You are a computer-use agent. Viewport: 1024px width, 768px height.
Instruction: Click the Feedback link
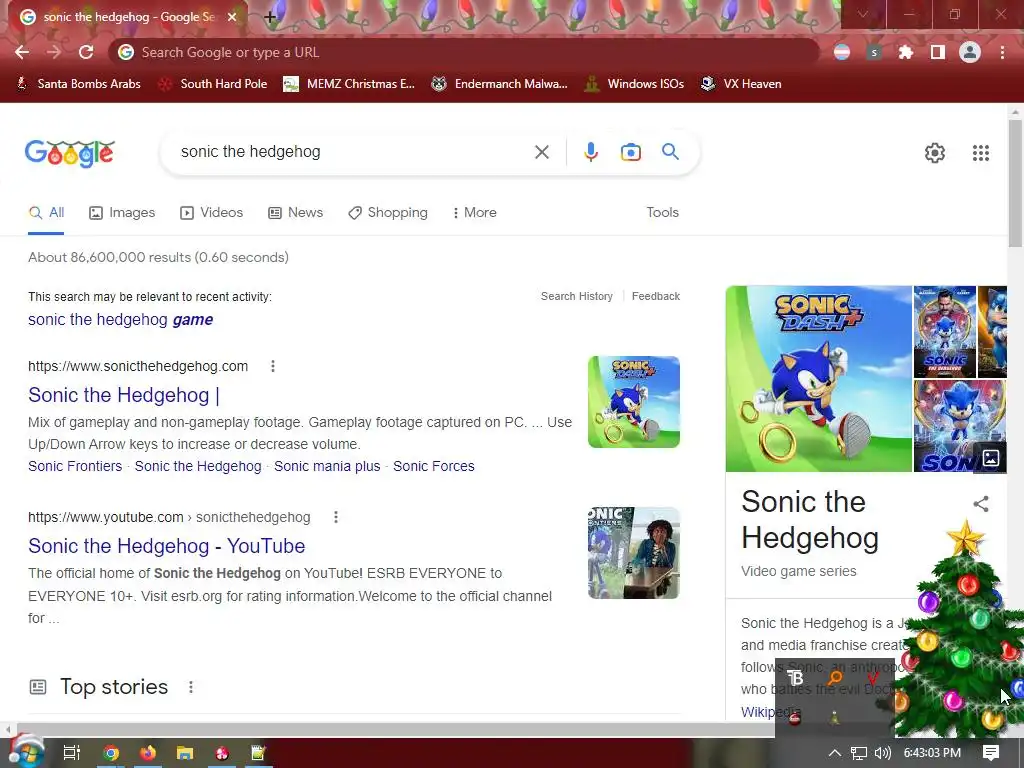pos(656,296)
